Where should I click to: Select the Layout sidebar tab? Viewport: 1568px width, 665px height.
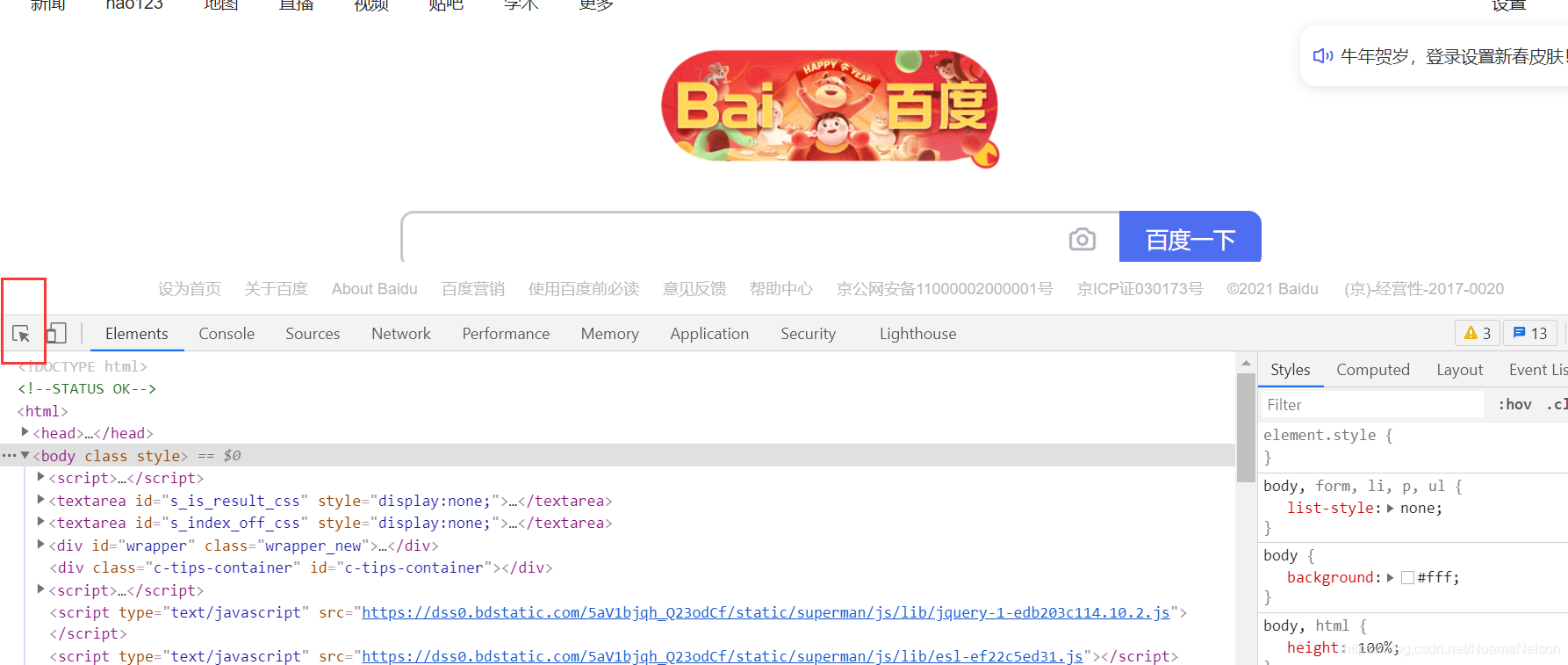[x=1459, y=370]
